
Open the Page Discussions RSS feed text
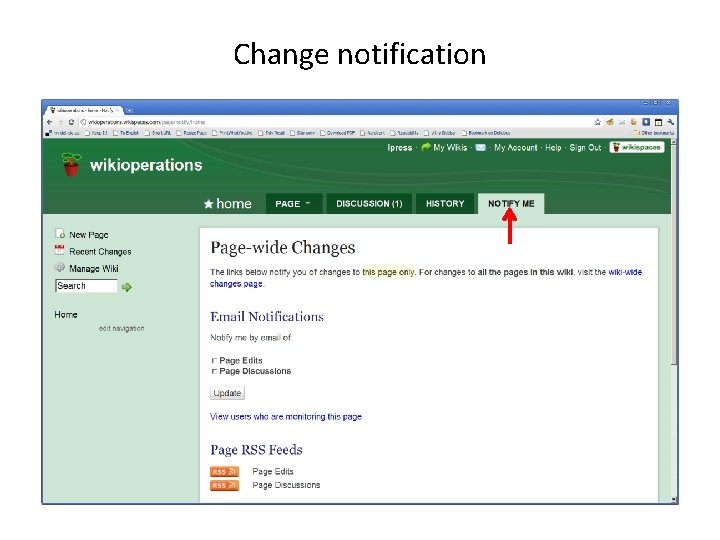coord(286,485)
